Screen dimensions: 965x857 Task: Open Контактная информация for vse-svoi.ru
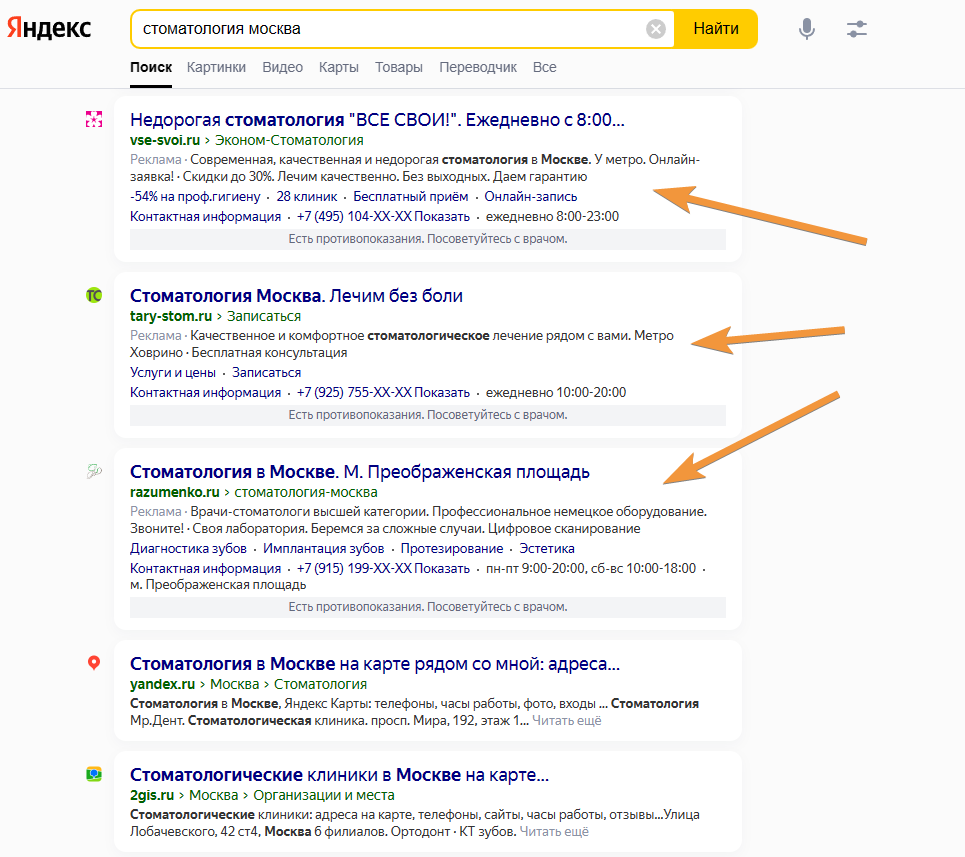tap(205, 217)
